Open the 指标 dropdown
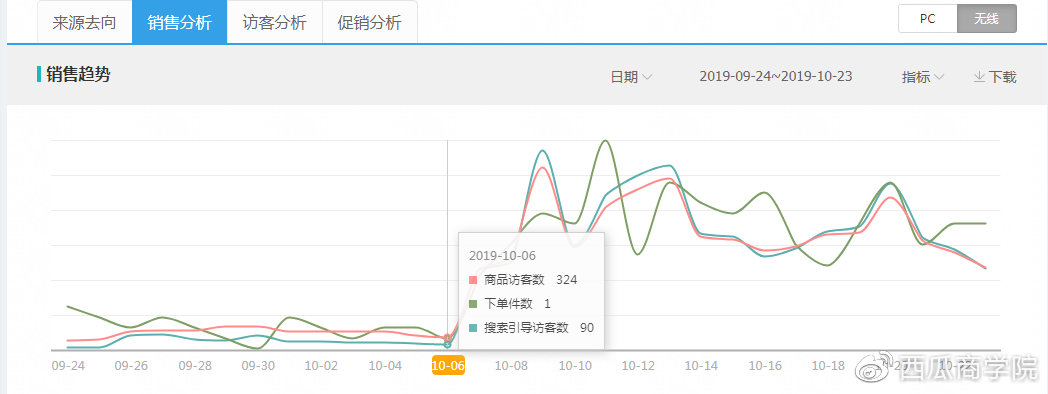This screenshot has width=1048, height=394. click(x=922, y=77)
